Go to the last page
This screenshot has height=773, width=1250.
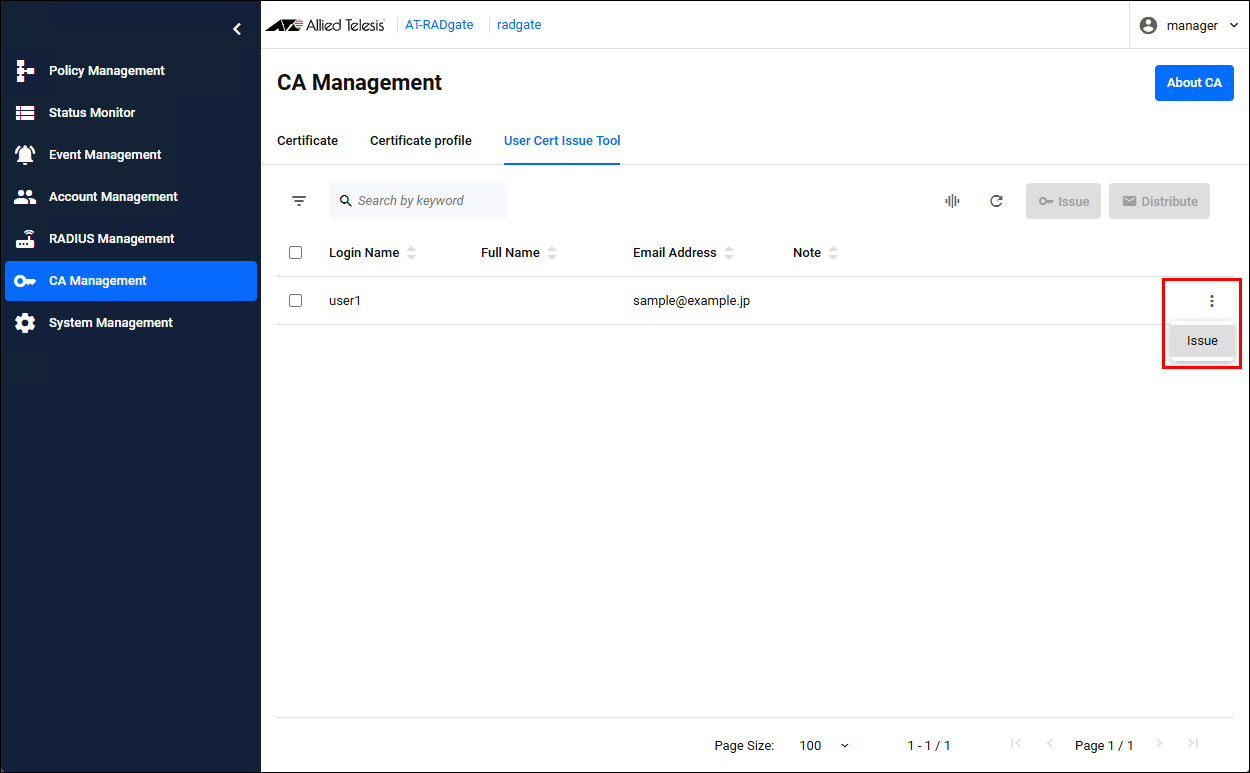pyautogui.click(x=1193, y=744)
